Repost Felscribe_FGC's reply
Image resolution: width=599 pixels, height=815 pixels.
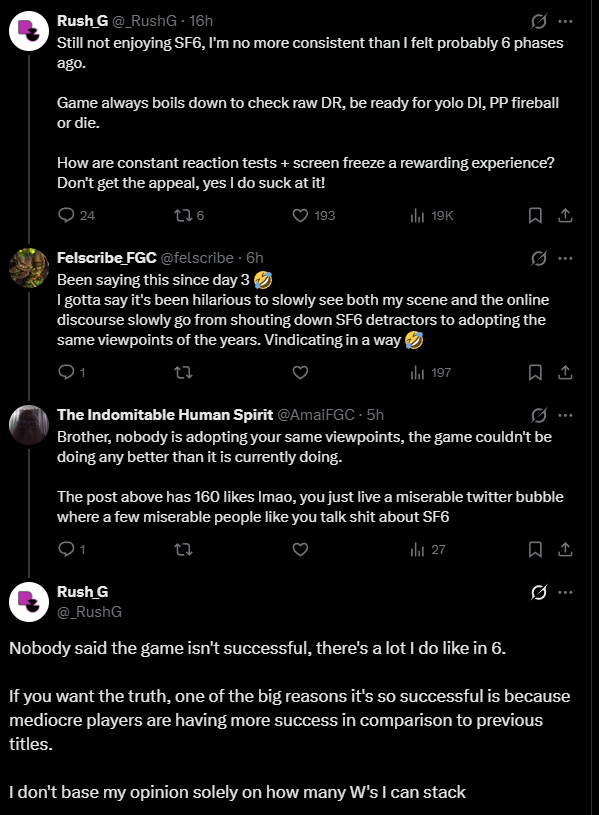183,372
